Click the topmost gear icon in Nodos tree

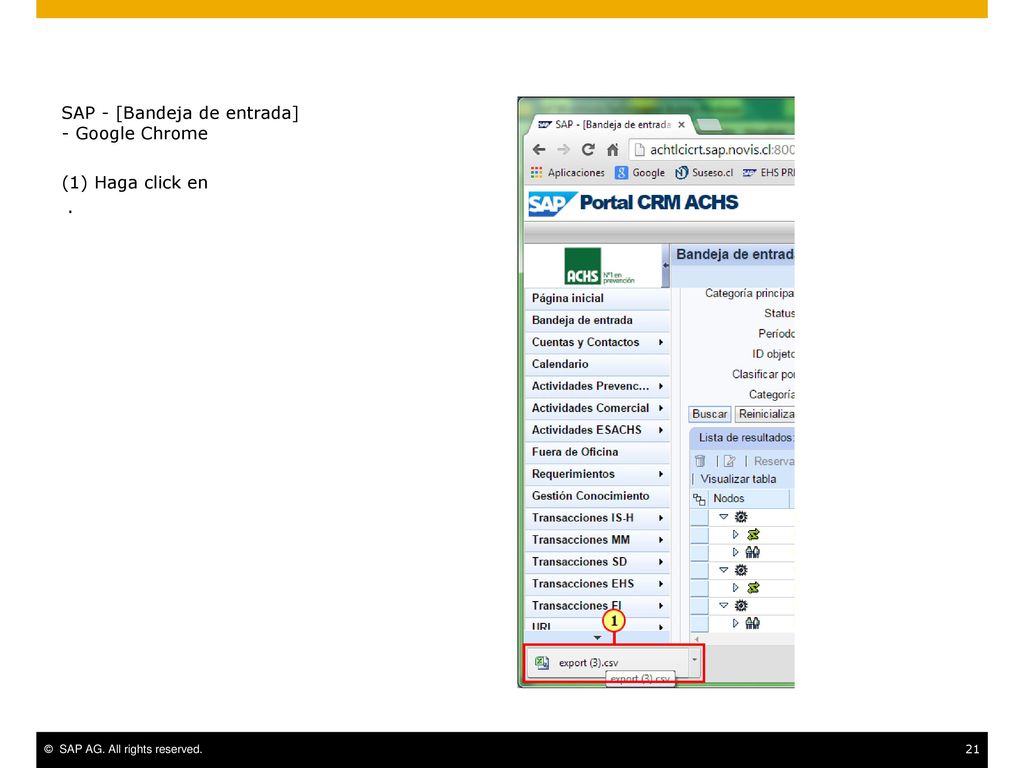(x=741, y=517)
